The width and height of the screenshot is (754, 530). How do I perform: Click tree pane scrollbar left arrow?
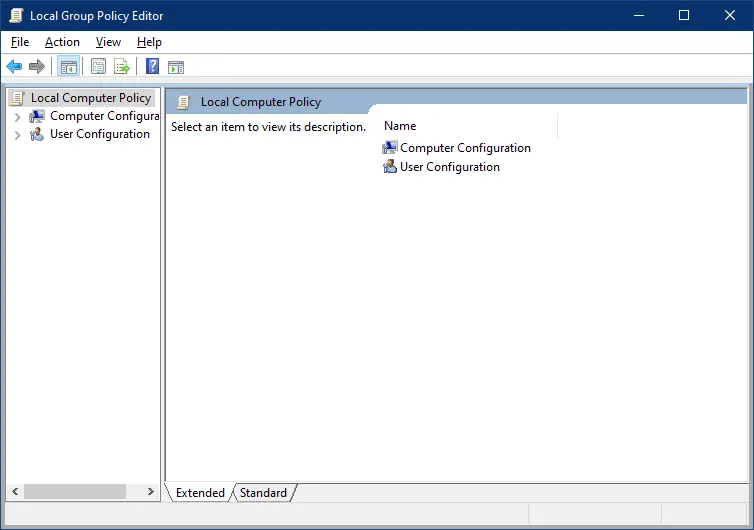(x=15, y=492)
